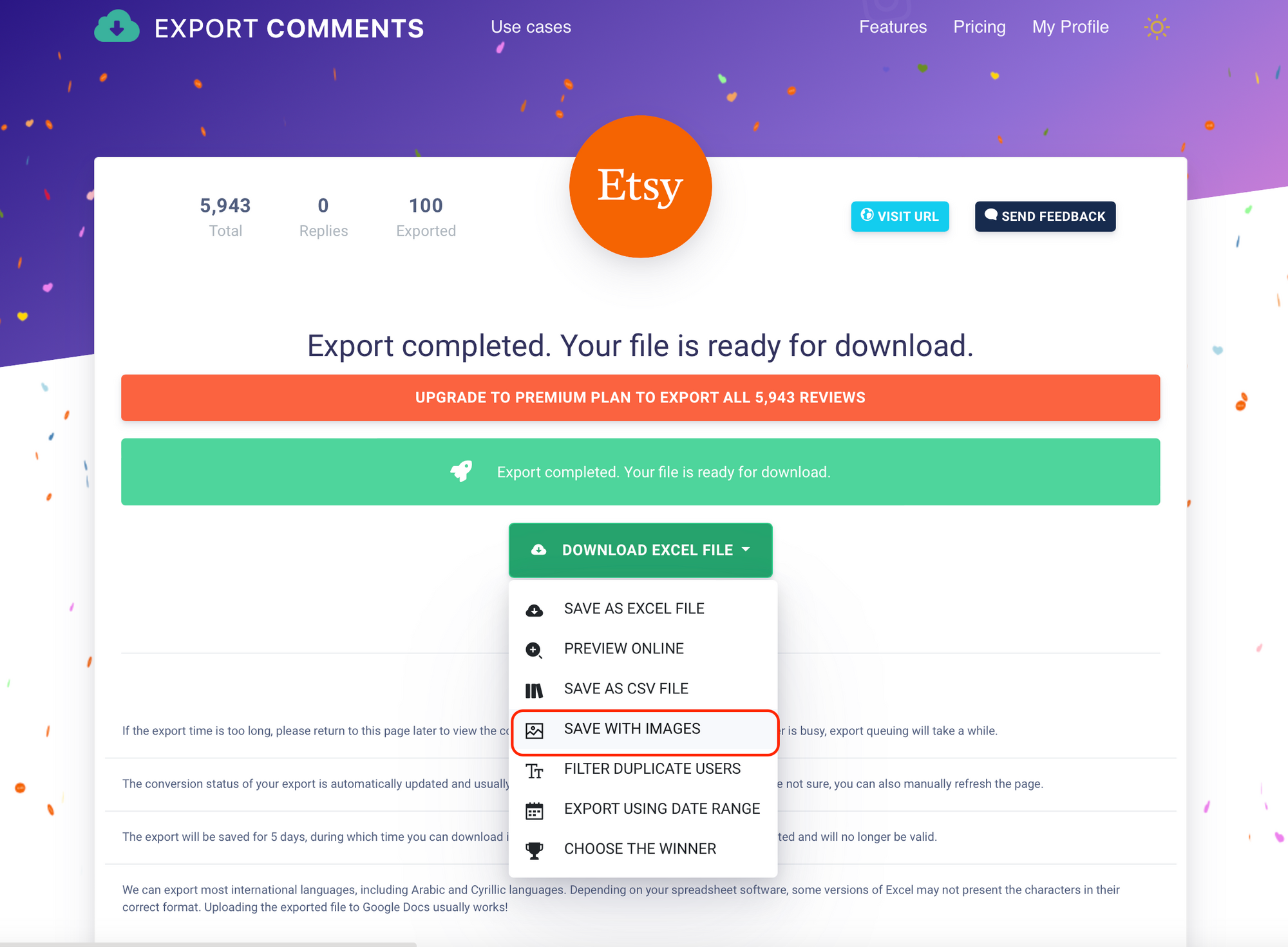The height and width of the screenshot is (947, 1288).
Task: Click the choose the winner trophy icon
Action: (535, 848)
